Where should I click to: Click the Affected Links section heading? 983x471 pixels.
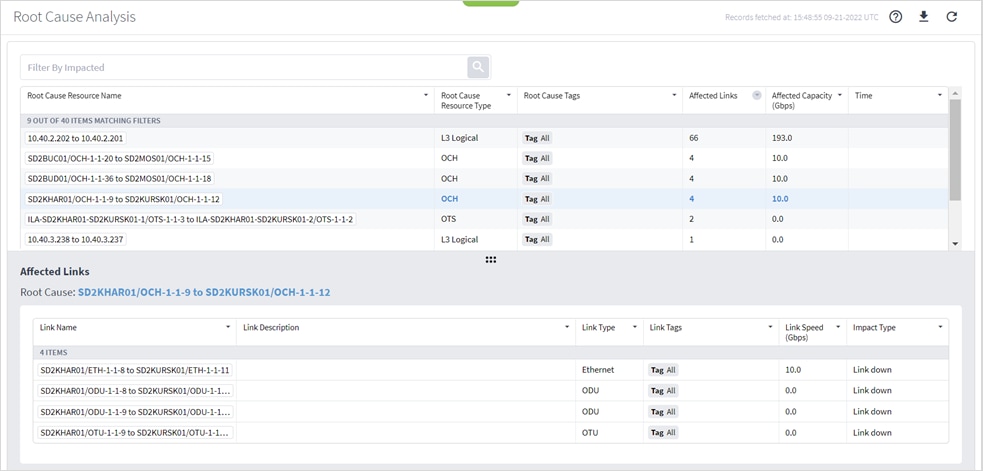(x=55, y=272)
